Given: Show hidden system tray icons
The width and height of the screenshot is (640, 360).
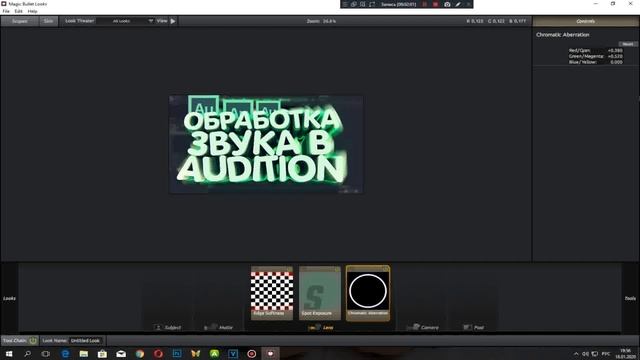Looking at the screenshot, I should pos(576,353).
